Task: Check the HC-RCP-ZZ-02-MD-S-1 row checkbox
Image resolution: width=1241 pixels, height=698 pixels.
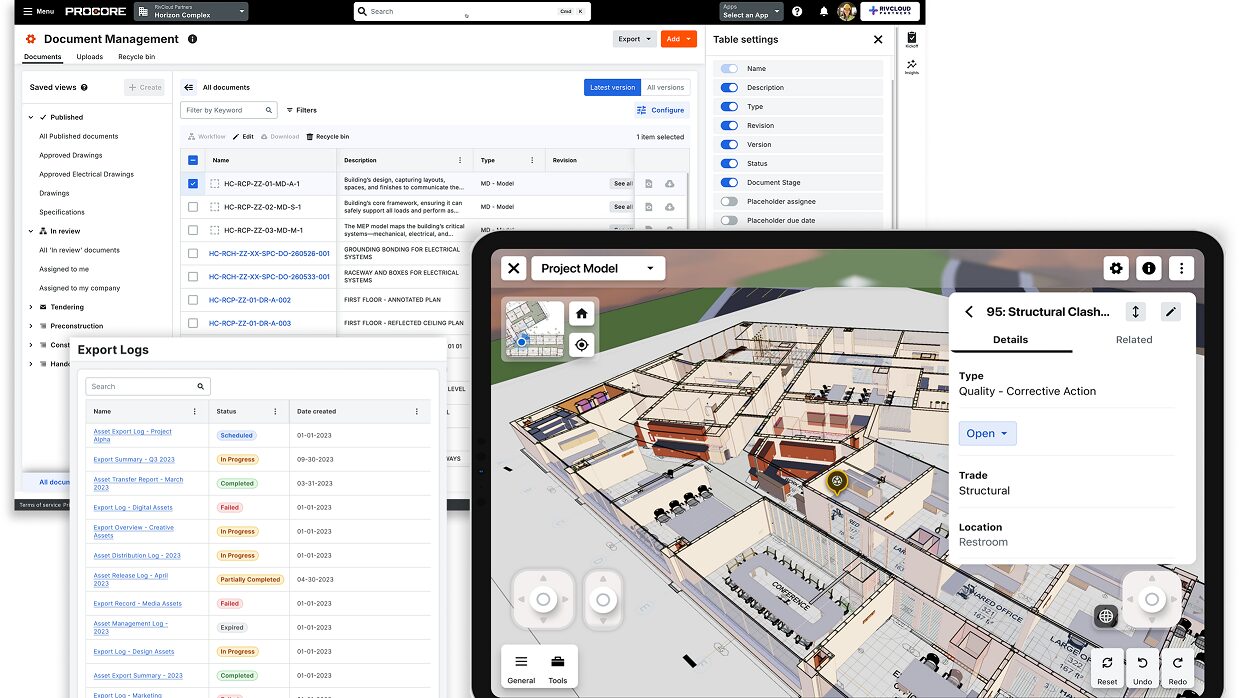Action: tap(193, 207)
